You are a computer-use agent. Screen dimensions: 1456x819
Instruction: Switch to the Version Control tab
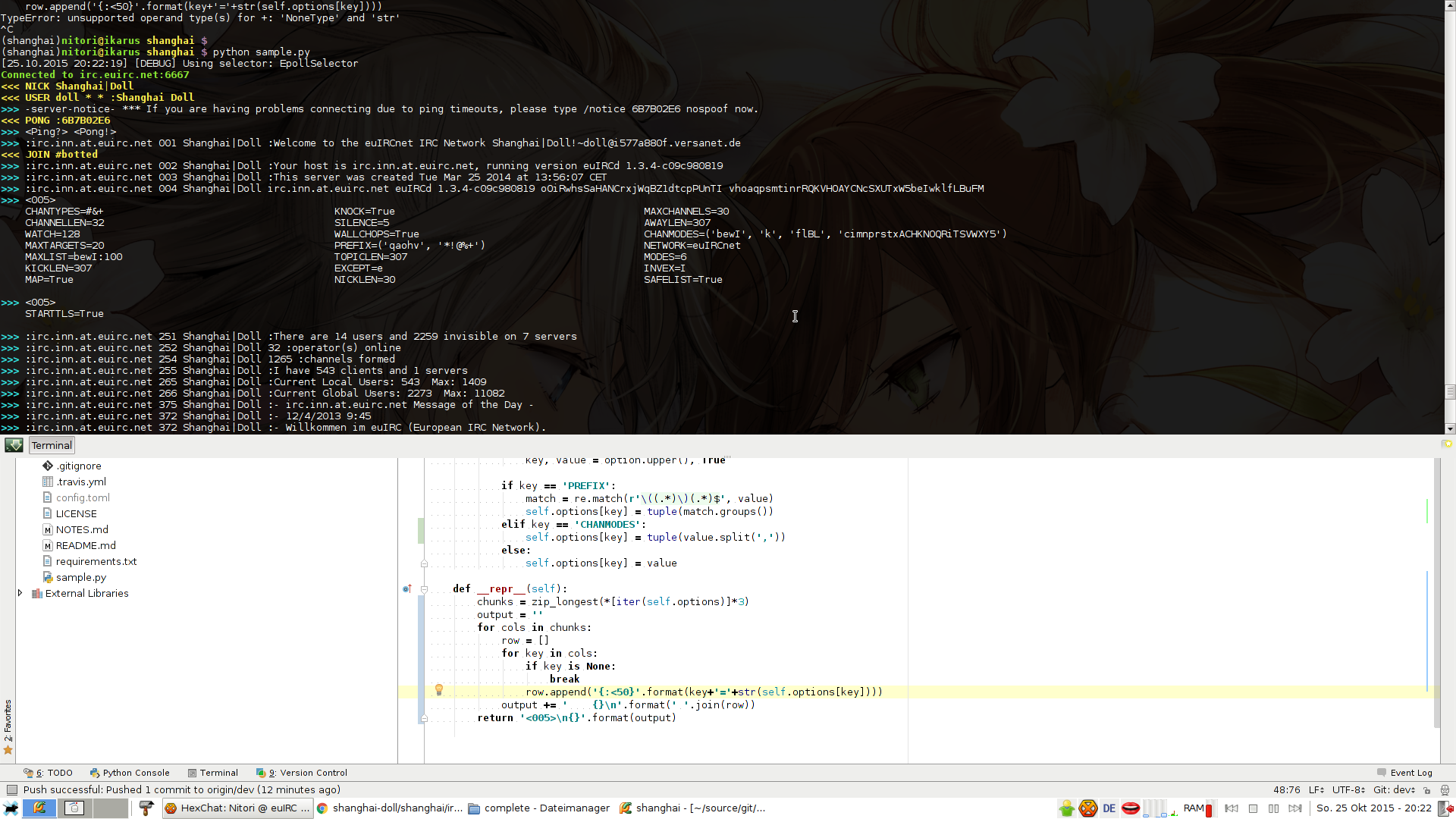302,773
